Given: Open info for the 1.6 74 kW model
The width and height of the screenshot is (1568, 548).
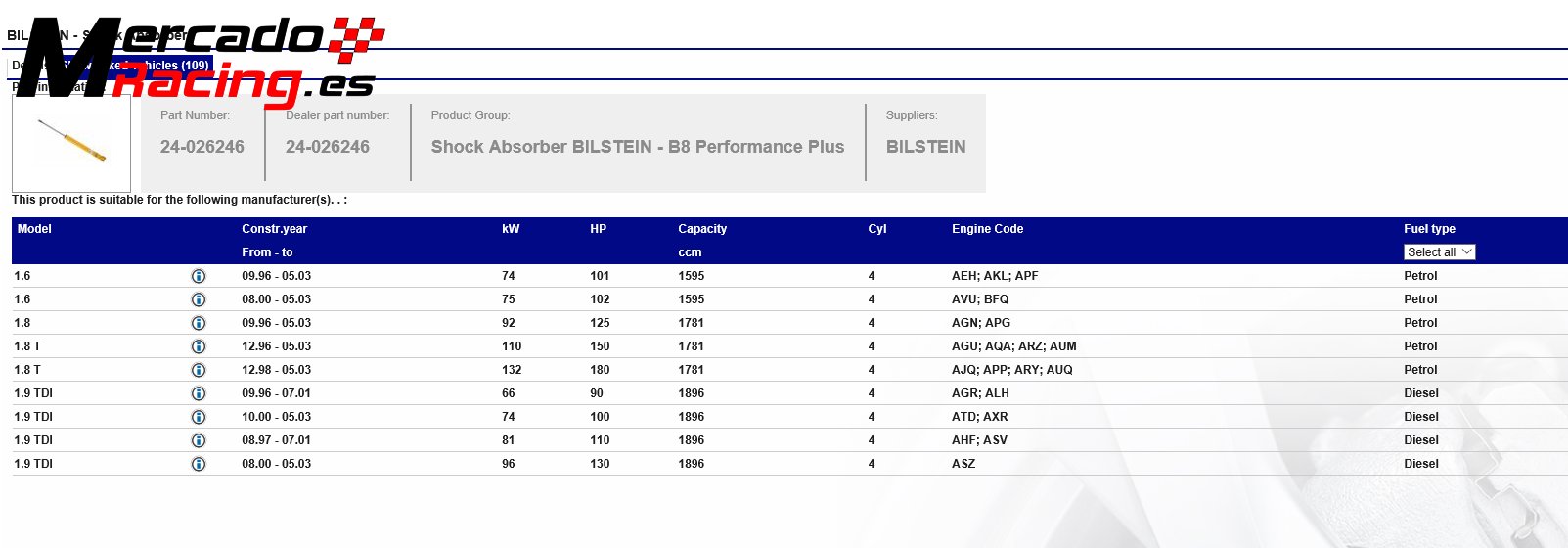Looking at the screenshot, I should (199, 277).
